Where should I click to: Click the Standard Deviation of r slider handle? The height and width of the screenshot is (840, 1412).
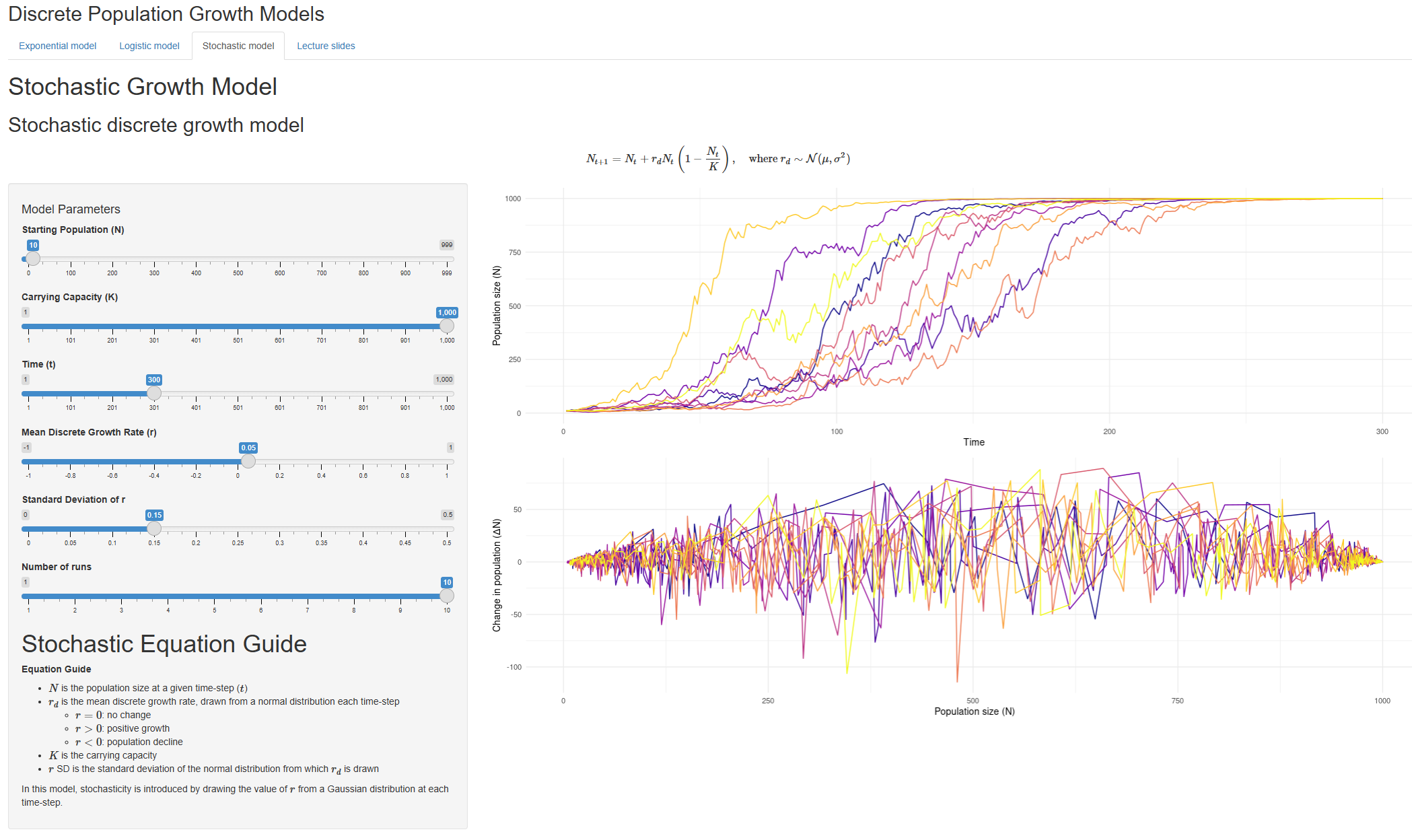point(154,528)
